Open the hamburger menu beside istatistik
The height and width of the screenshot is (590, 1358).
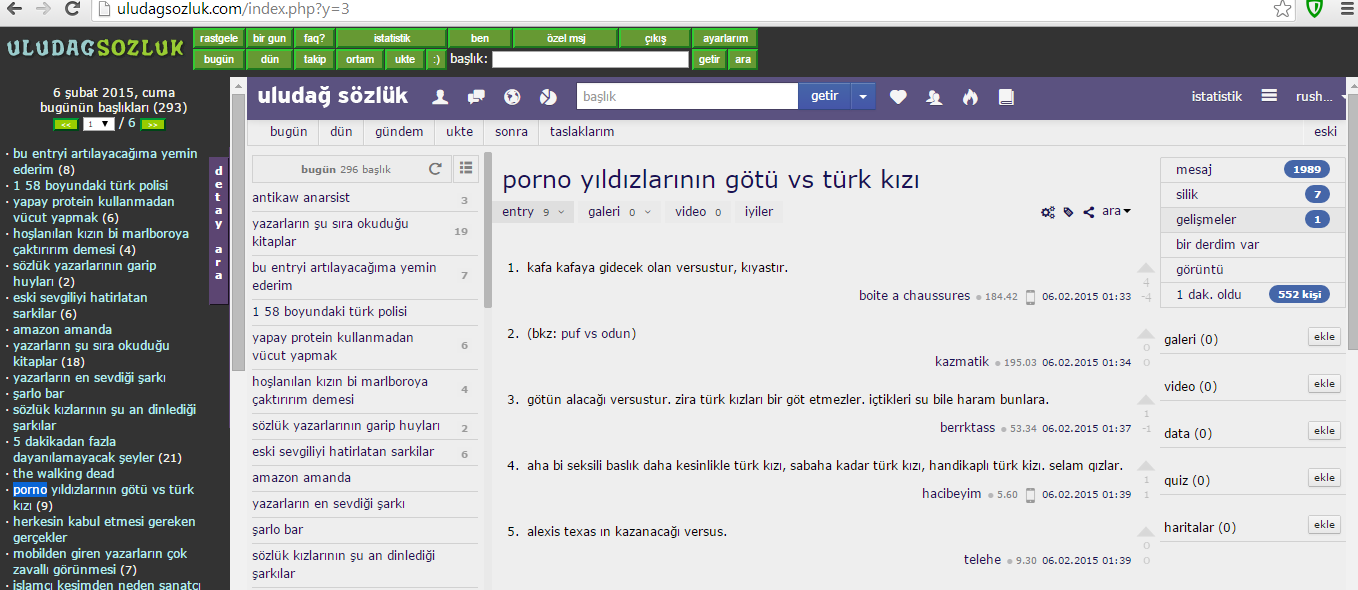[1269, 96]
